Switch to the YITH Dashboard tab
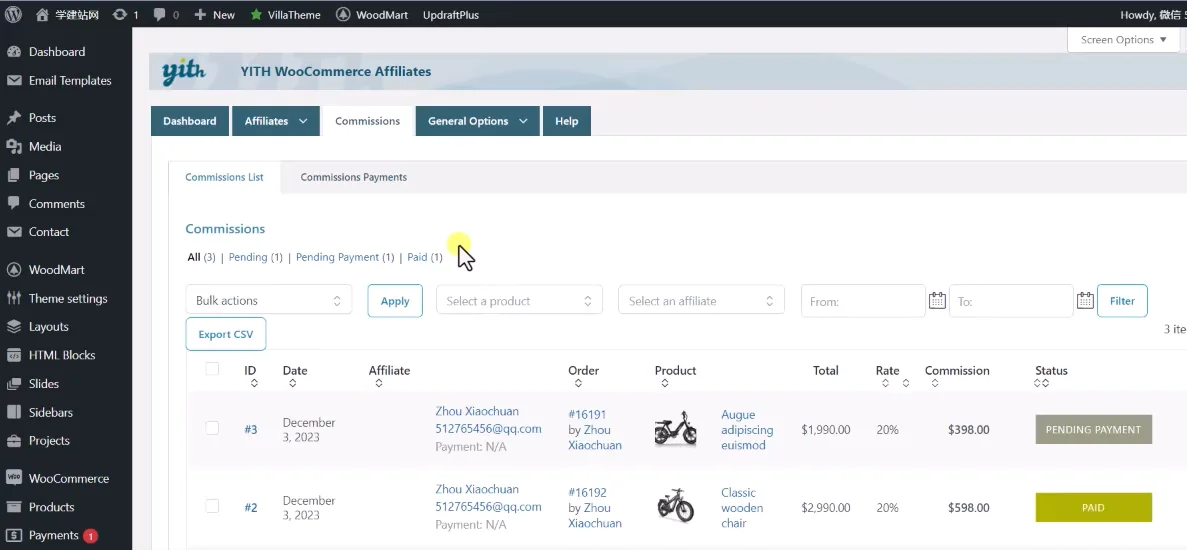This screenshot has height=550, width=1187. tap(190, 121)
